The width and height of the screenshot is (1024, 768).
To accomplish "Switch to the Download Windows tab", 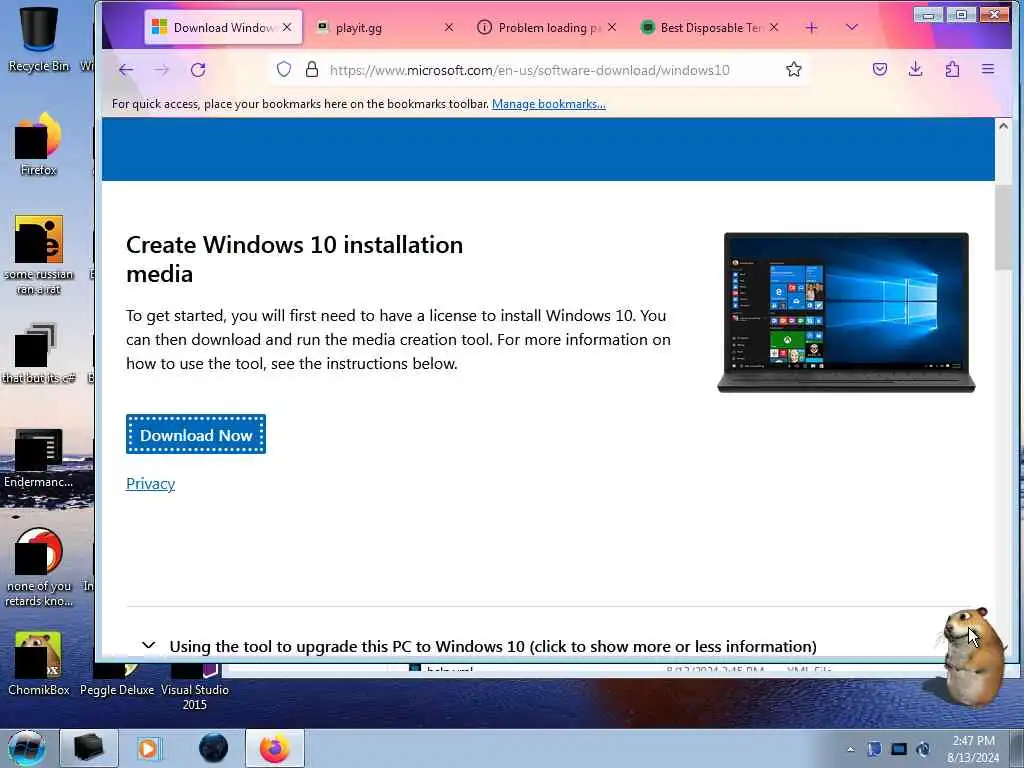I will click(223, 27).
